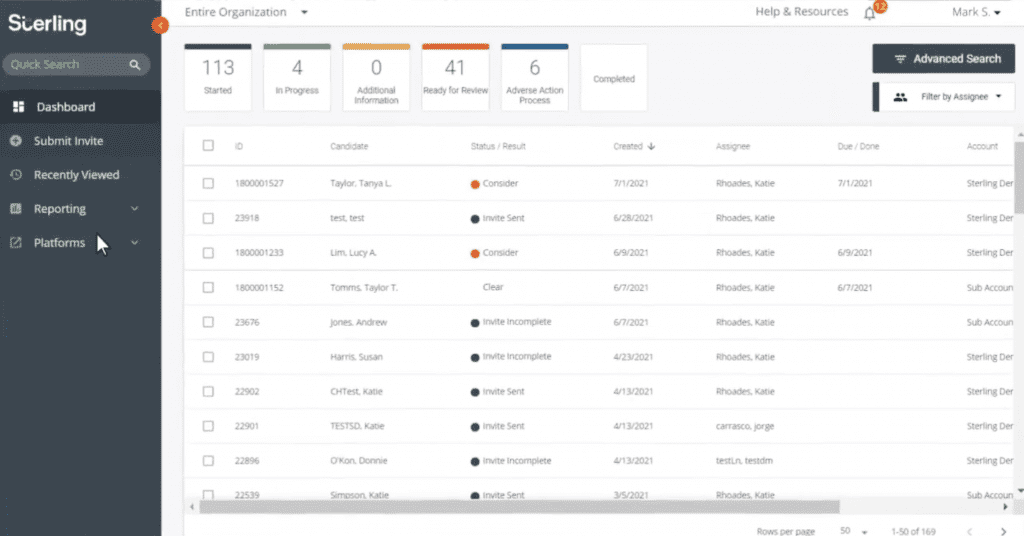The image size is (1024, 536).
Task: Click the notification bell icon
Action: [869, 12]
